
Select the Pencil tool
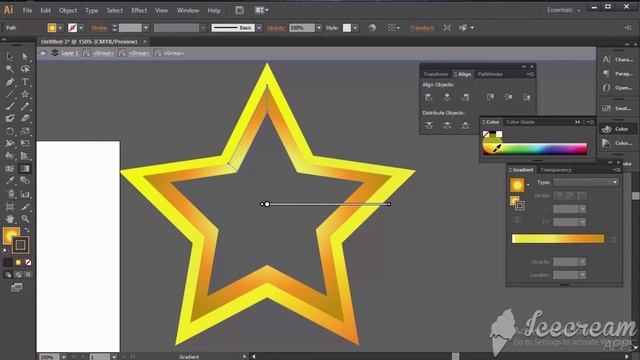pos(25,107)
